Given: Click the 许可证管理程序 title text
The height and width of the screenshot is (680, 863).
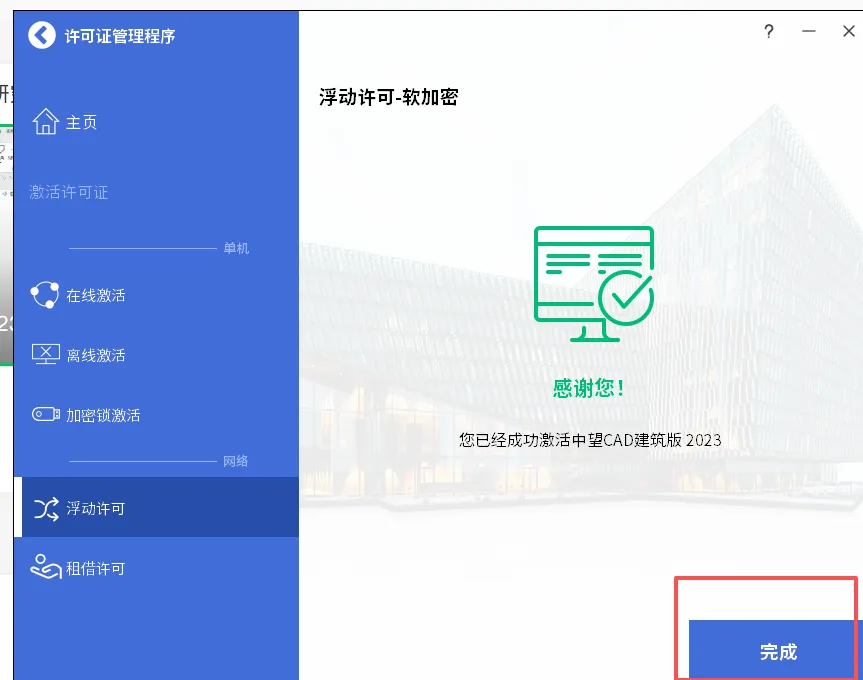Looking at the screenshot, I should 120,36.
